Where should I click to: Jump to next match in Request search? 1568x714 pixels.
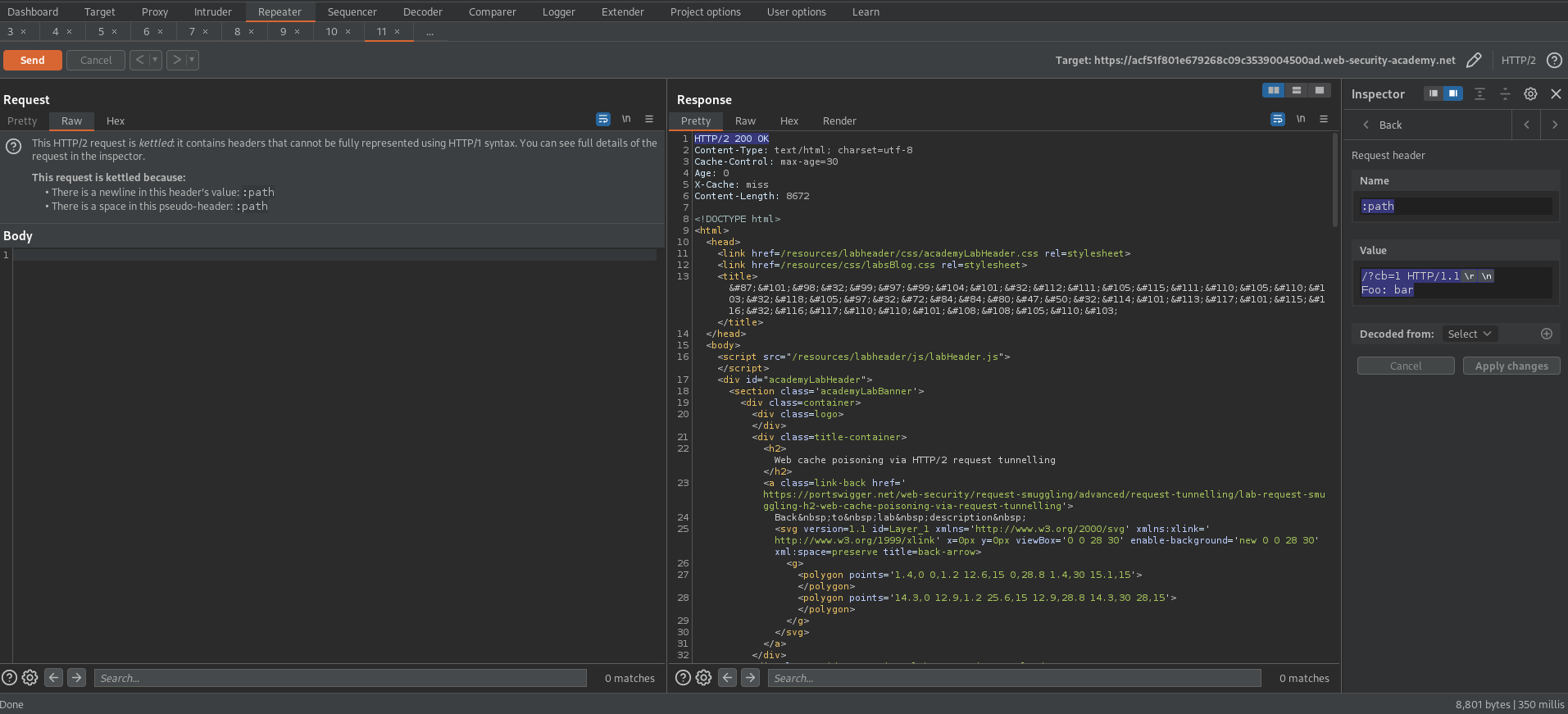tap(77, 677)
